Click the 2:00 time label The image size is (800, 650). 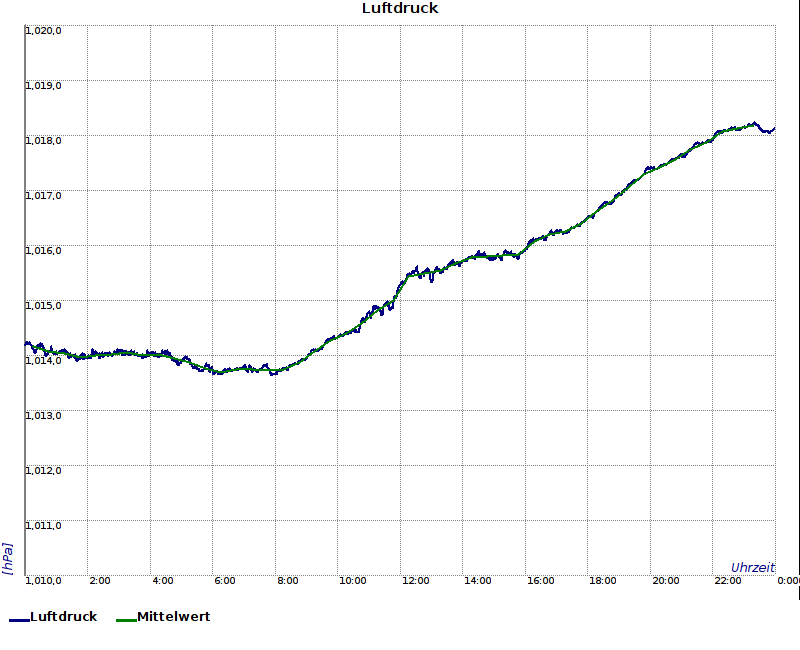pyautogui.click(x=99, y=581)
